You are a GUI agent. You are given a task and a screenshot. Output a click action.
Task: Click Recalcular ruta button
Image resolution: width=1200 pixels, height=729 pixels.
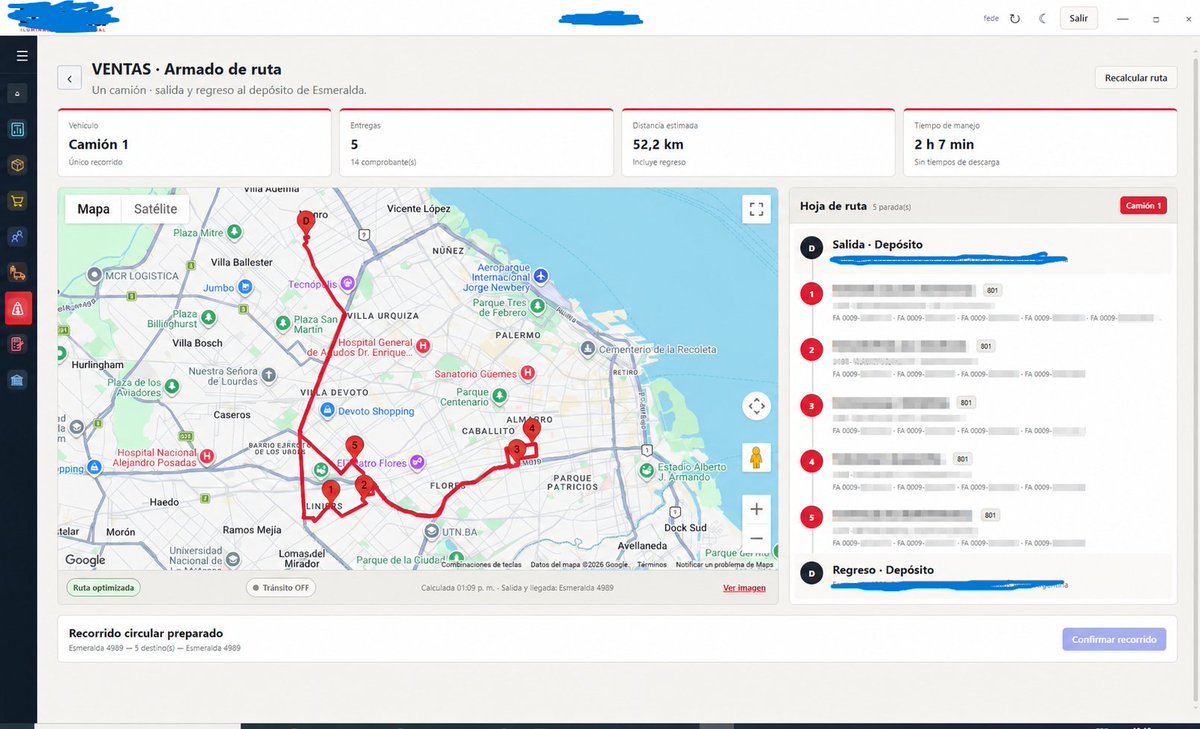coord(1136,78)
